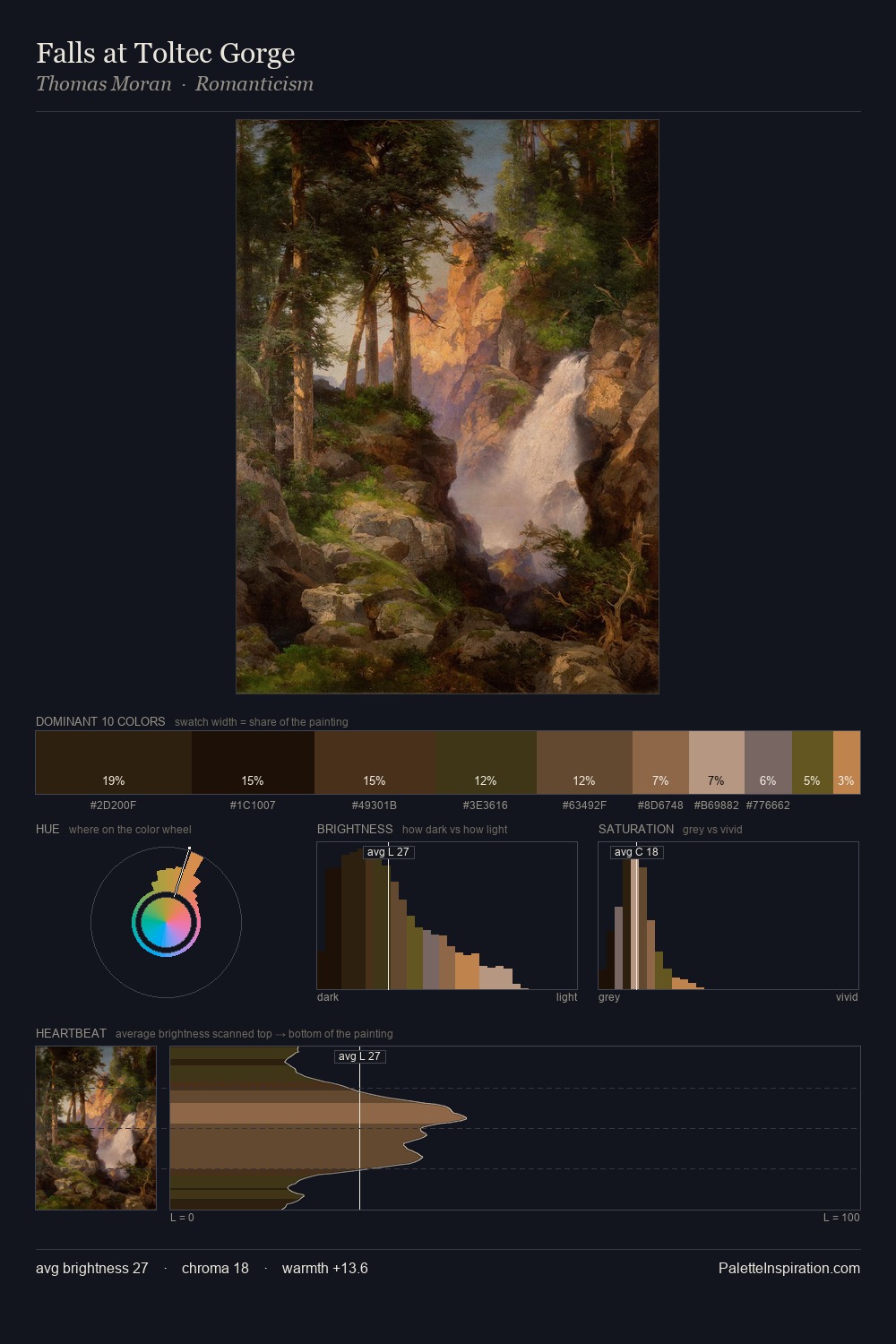This screenshot has height=1344, width=896.
Task: Select the brown 12% swatch #63492F
Action: 584,762
